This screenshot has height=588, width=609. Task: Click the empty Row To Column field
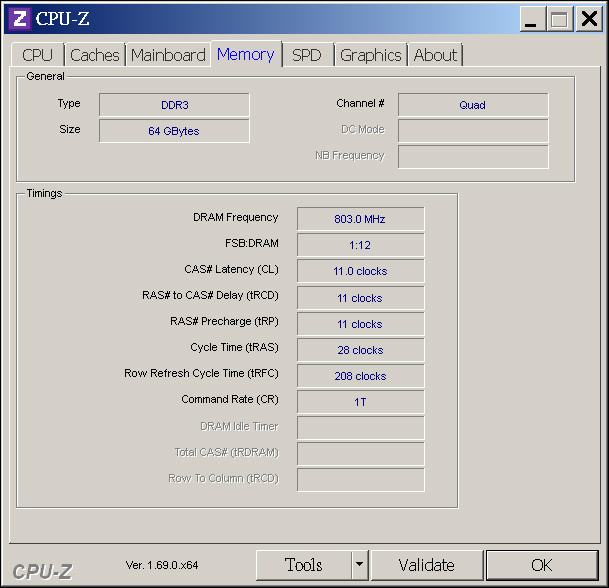click(361, 480)
